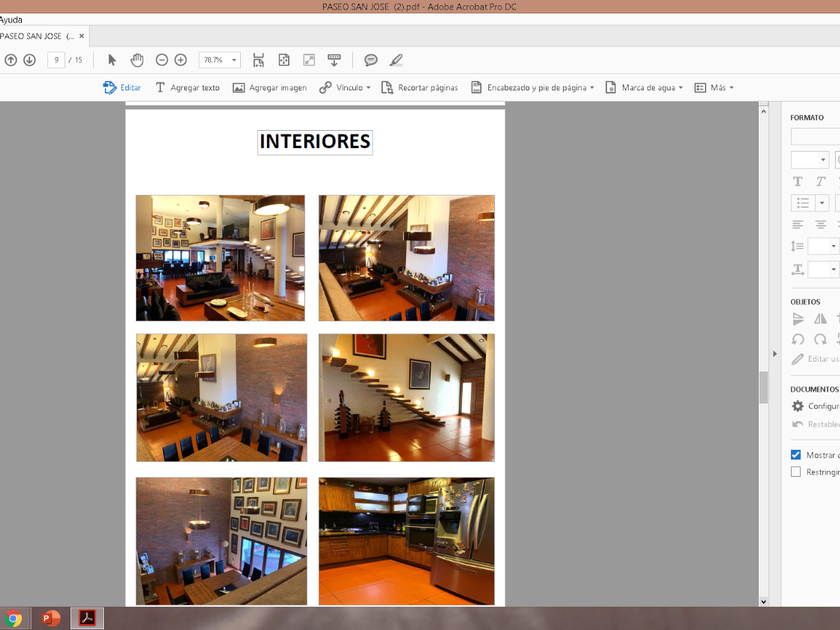This screenshot has height=630, width=840.
Task: Click the 'Agregar texto' button
Action: tap(186, 88)
